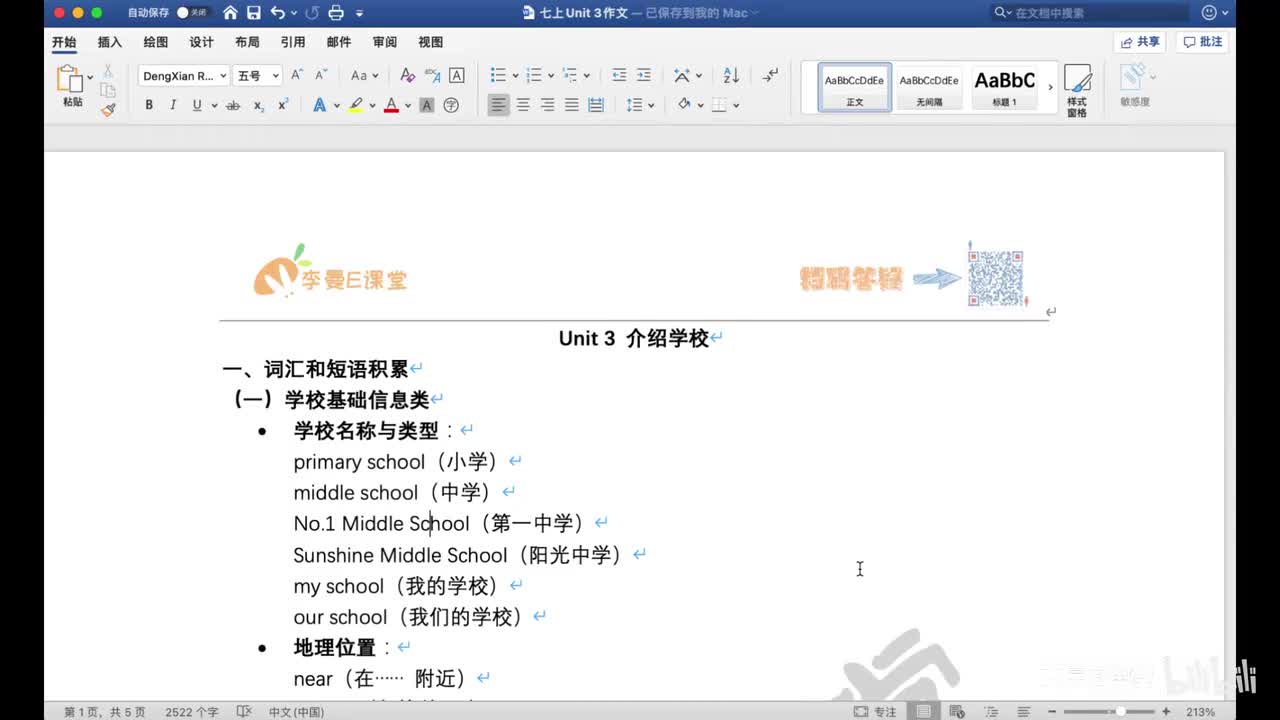This screenshot has height=720, width=1280.
Task: Center align the paragraph
Action: click(x=523, y=105)
